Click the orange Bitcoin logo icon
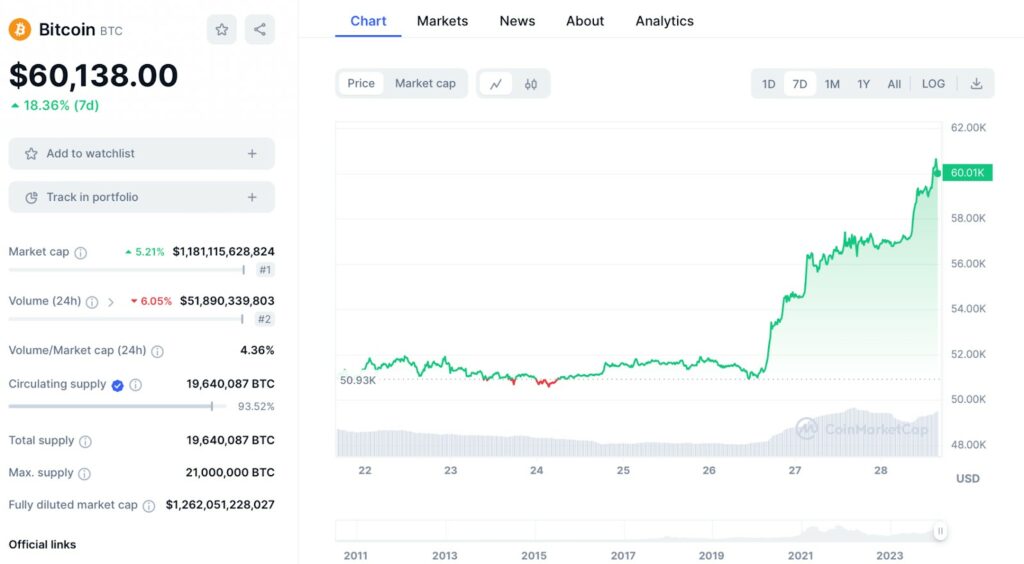This screenshot has height=564, width=1024. [20, 29]
